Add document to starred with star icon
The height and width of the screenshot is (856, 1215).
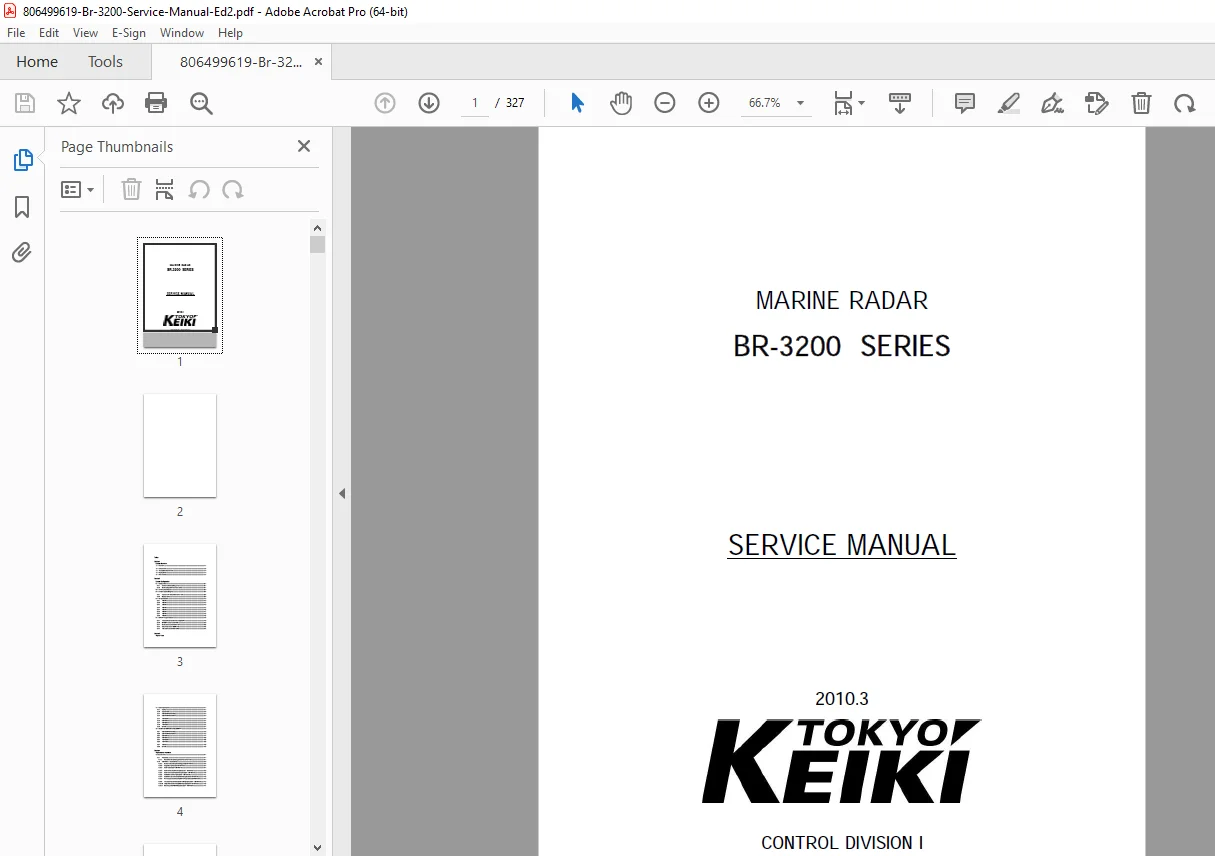pos(69,103)
